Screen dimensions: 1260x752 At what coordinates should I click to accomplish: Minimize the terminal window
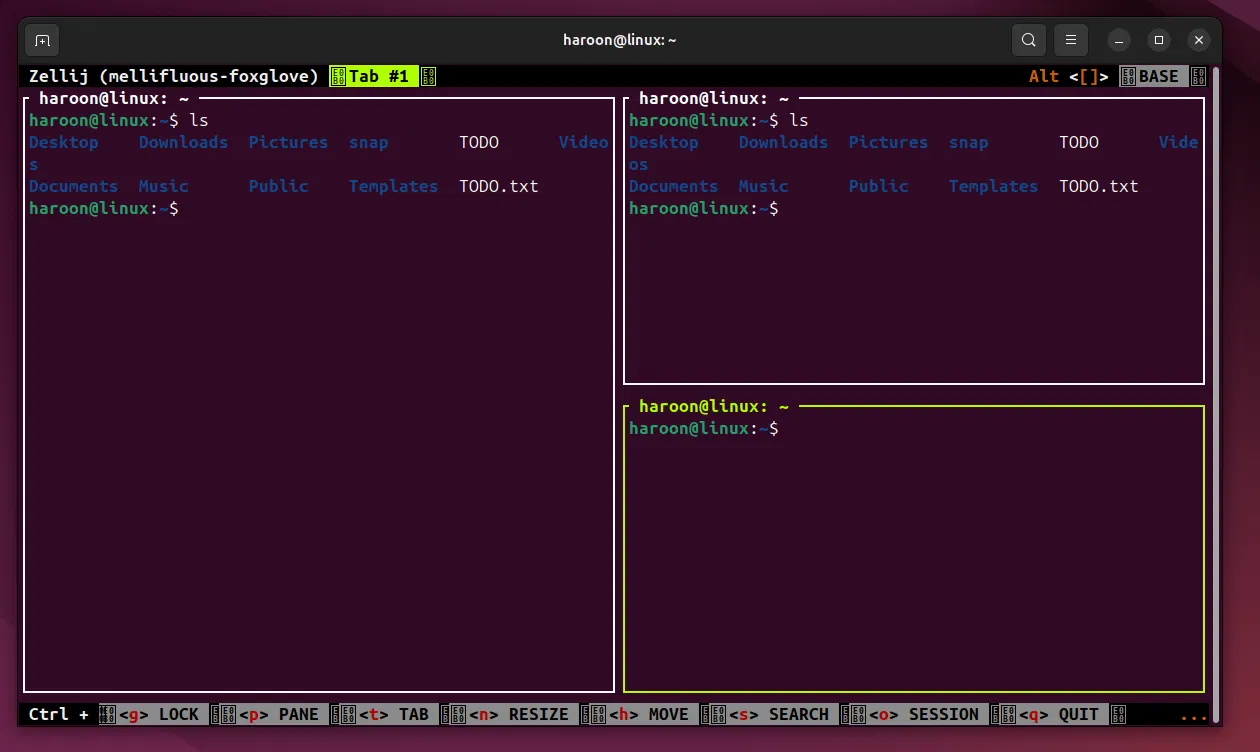point(1119,40)
